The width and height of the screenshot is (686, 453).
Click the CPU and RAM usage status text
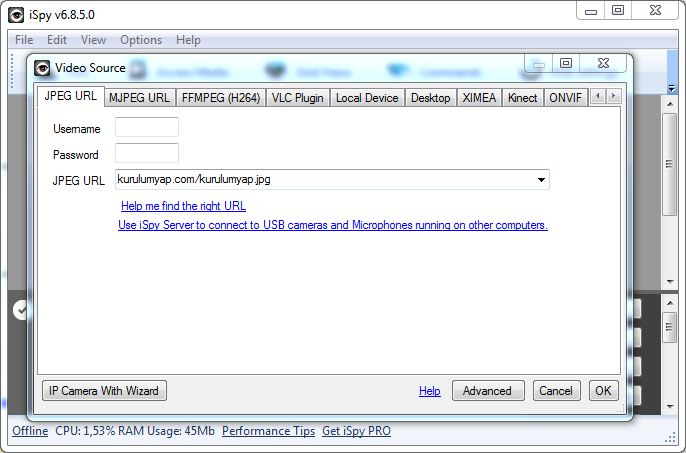point(135,431)
